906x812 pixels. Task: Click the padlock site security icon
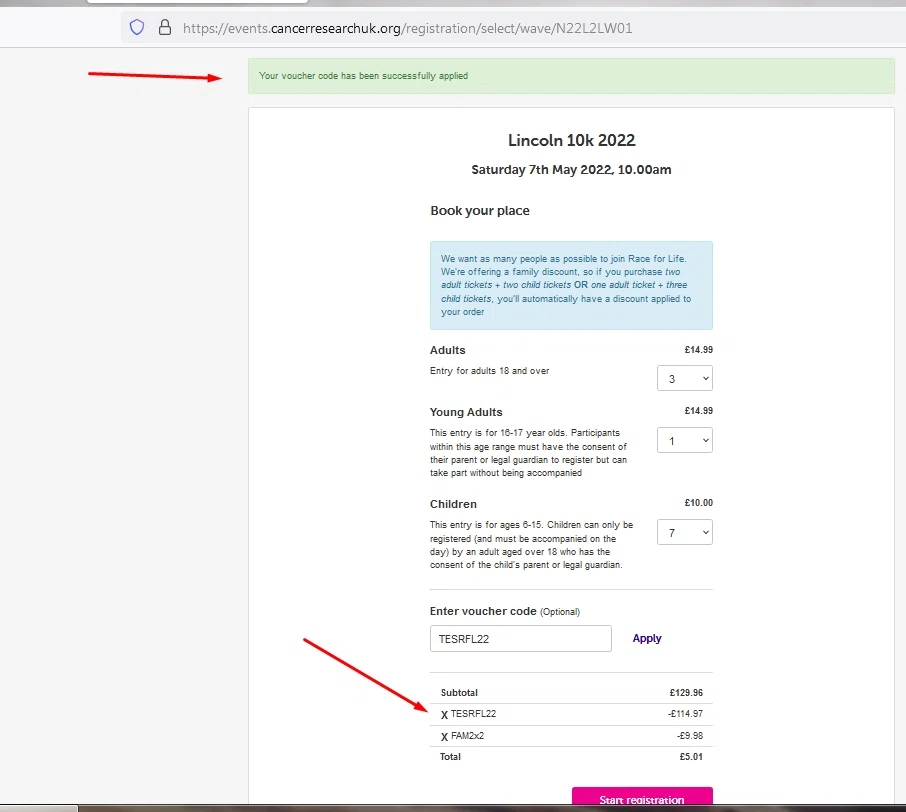pyautogui.click(x=165, y=27)
